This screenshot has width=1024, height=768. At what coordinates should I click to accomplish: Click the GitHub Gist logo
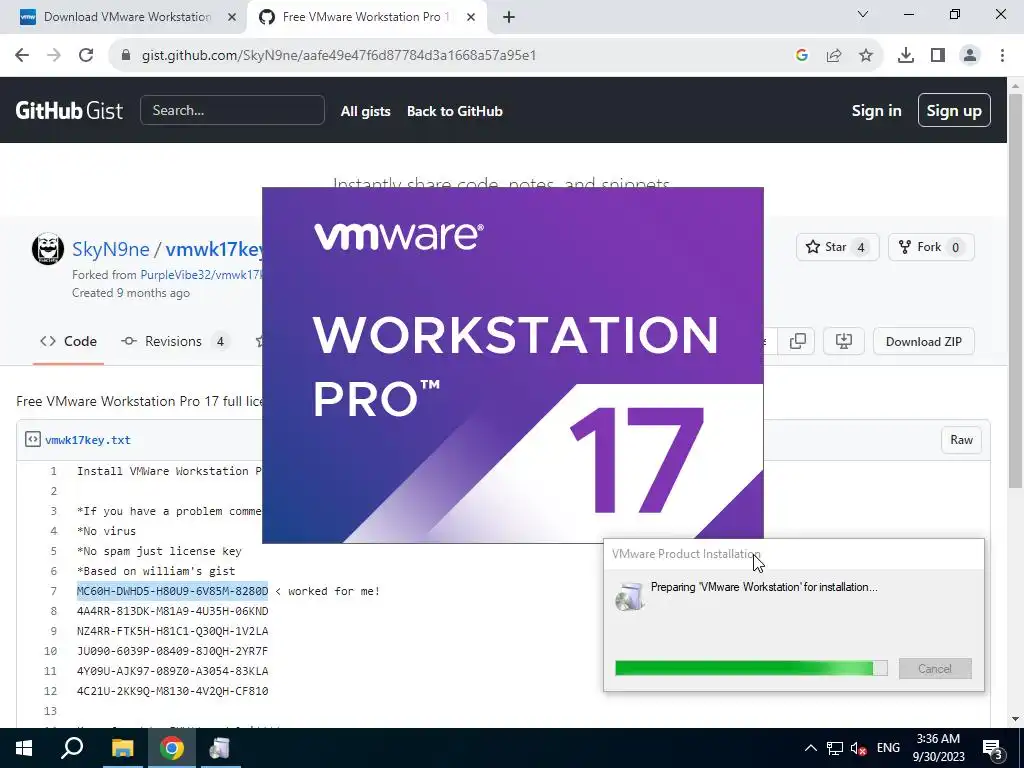click(69, 110)
